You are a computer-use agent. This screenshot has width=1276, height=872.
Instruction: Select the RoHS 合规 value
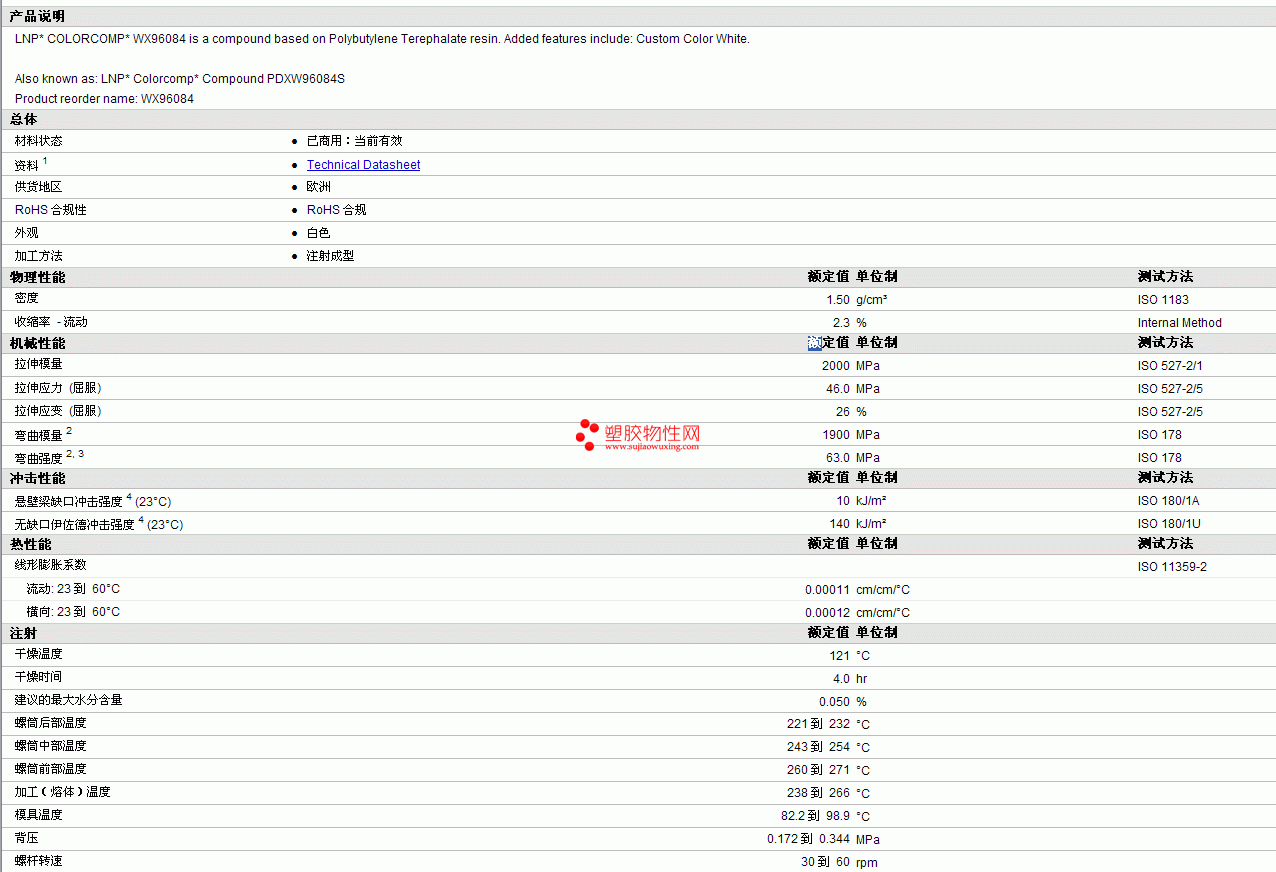pyautogui.click(x=337, y=210)
